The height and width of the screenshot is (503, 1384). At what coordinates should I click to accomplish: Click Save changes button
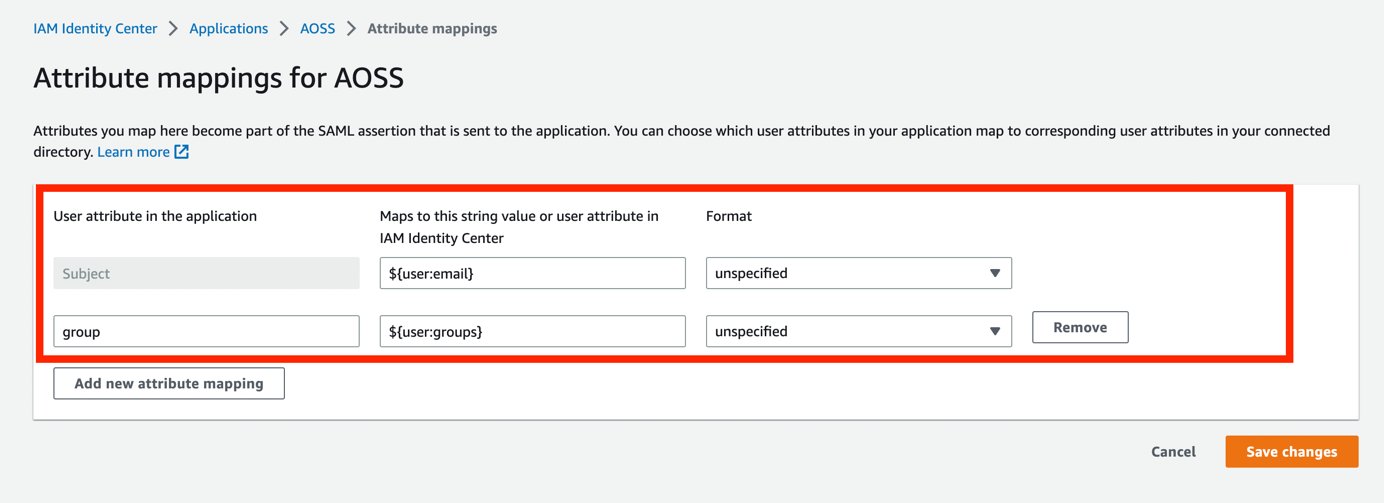click(x=1291, y=452)
